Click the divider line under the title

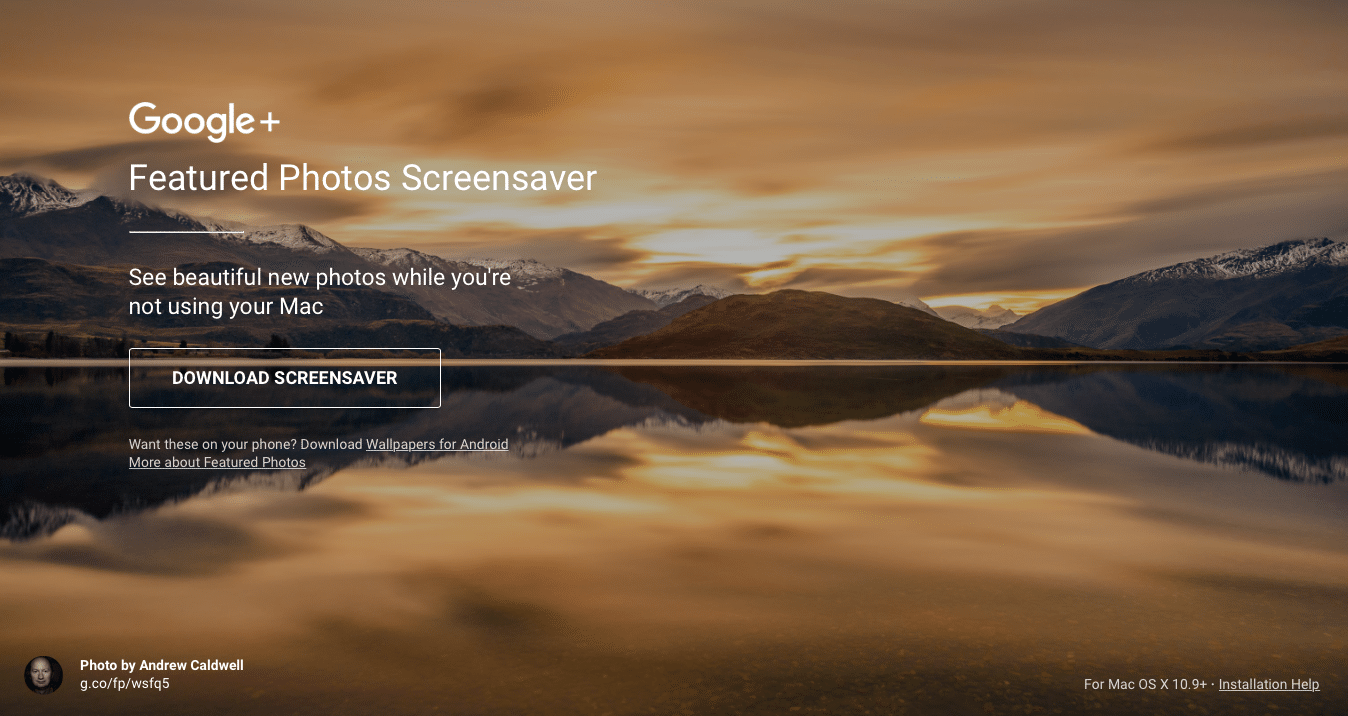coord(186,231)
